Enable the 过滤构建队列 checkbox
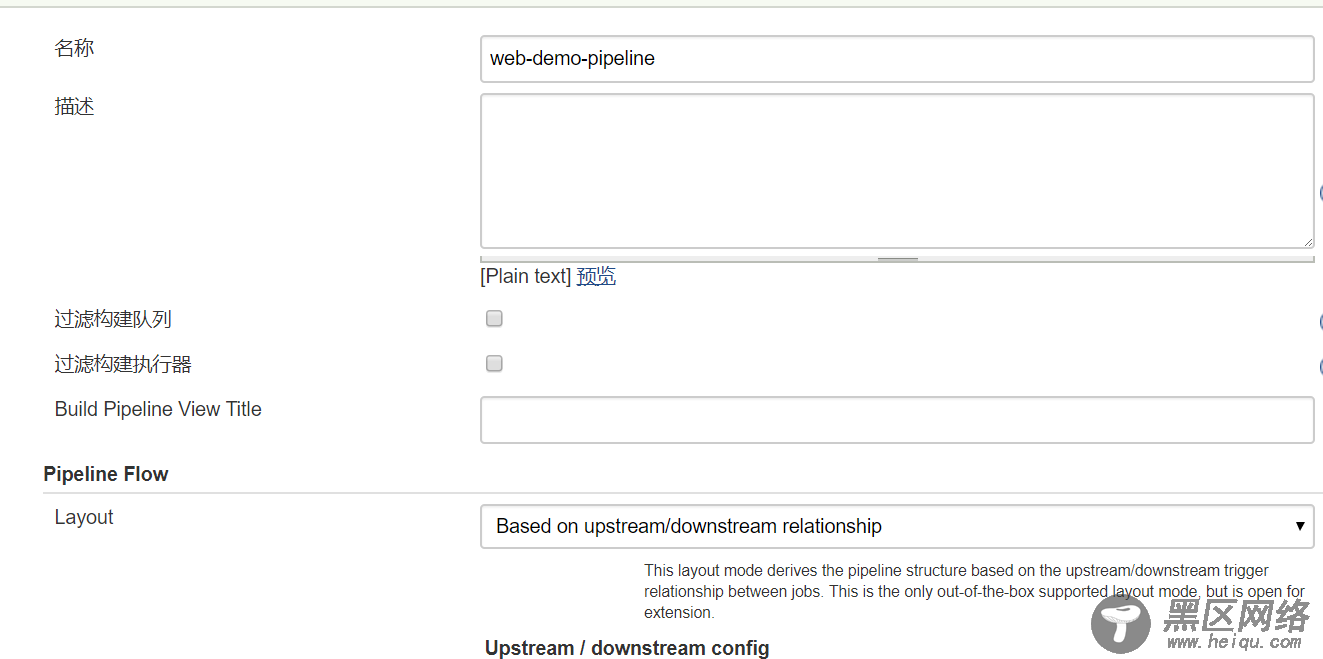Viewport: 1323px width, 659px height. 494,319
